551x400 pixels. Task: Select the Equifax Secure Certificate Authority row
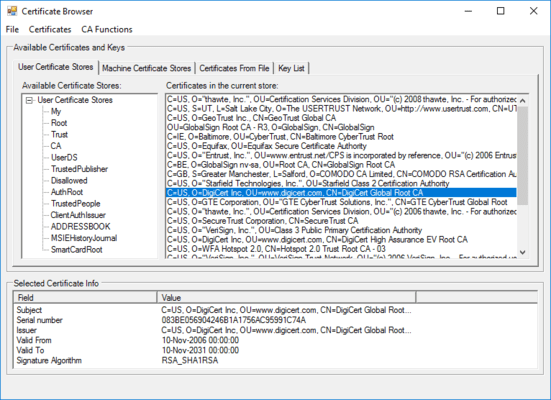click(x=341, y=146)
